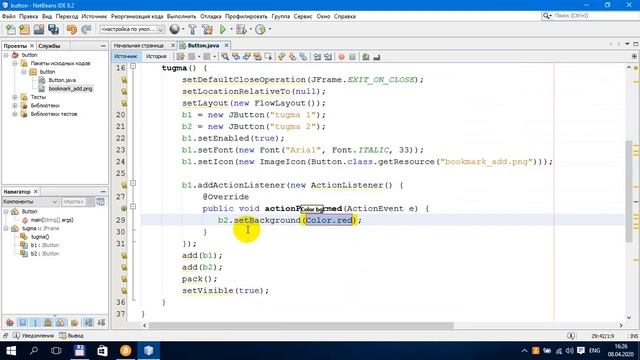Click the editor vertical scrollbar thumb
640x360 pixels.
click(629, 191)
